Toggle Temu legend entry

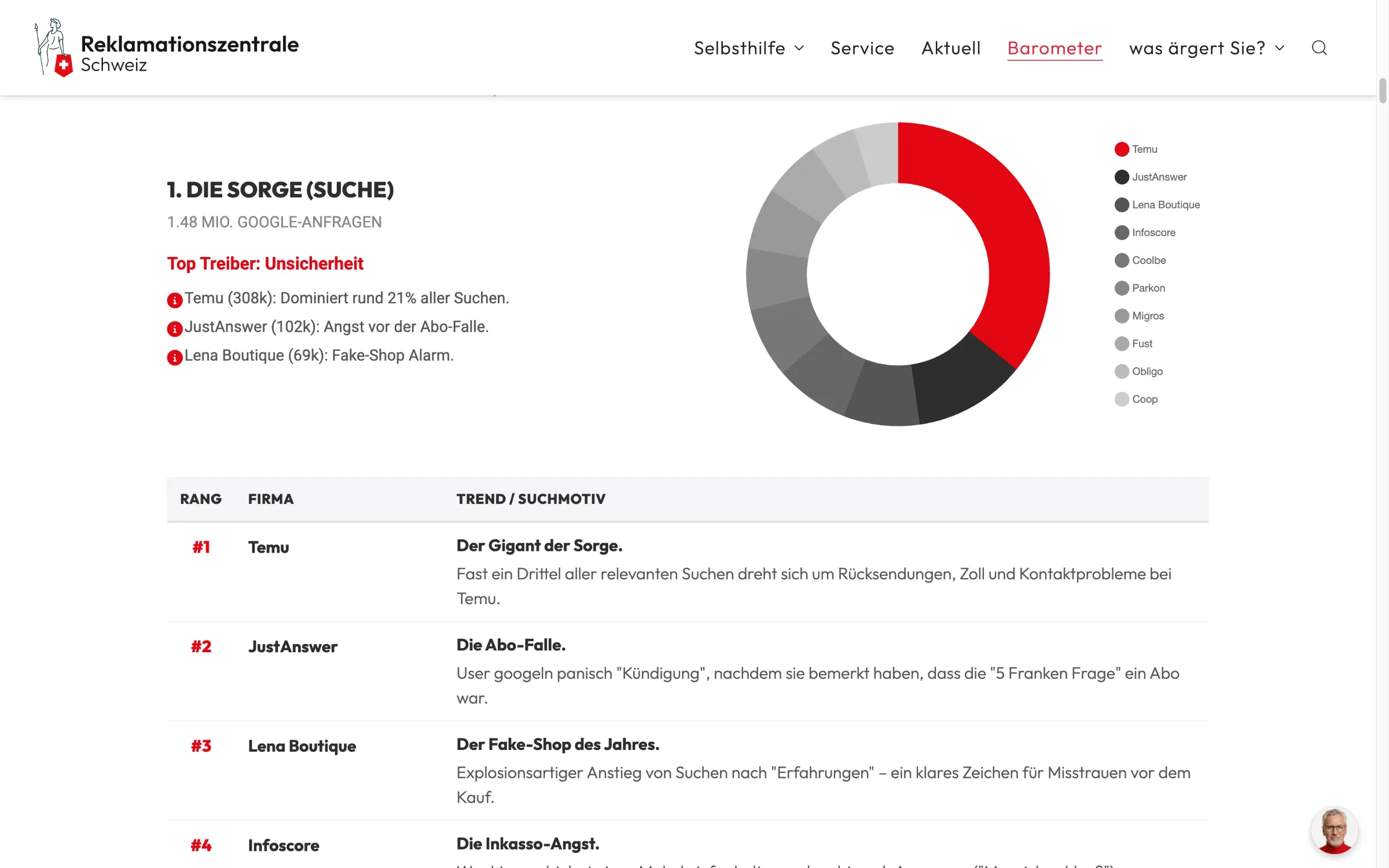point(1136,149)
